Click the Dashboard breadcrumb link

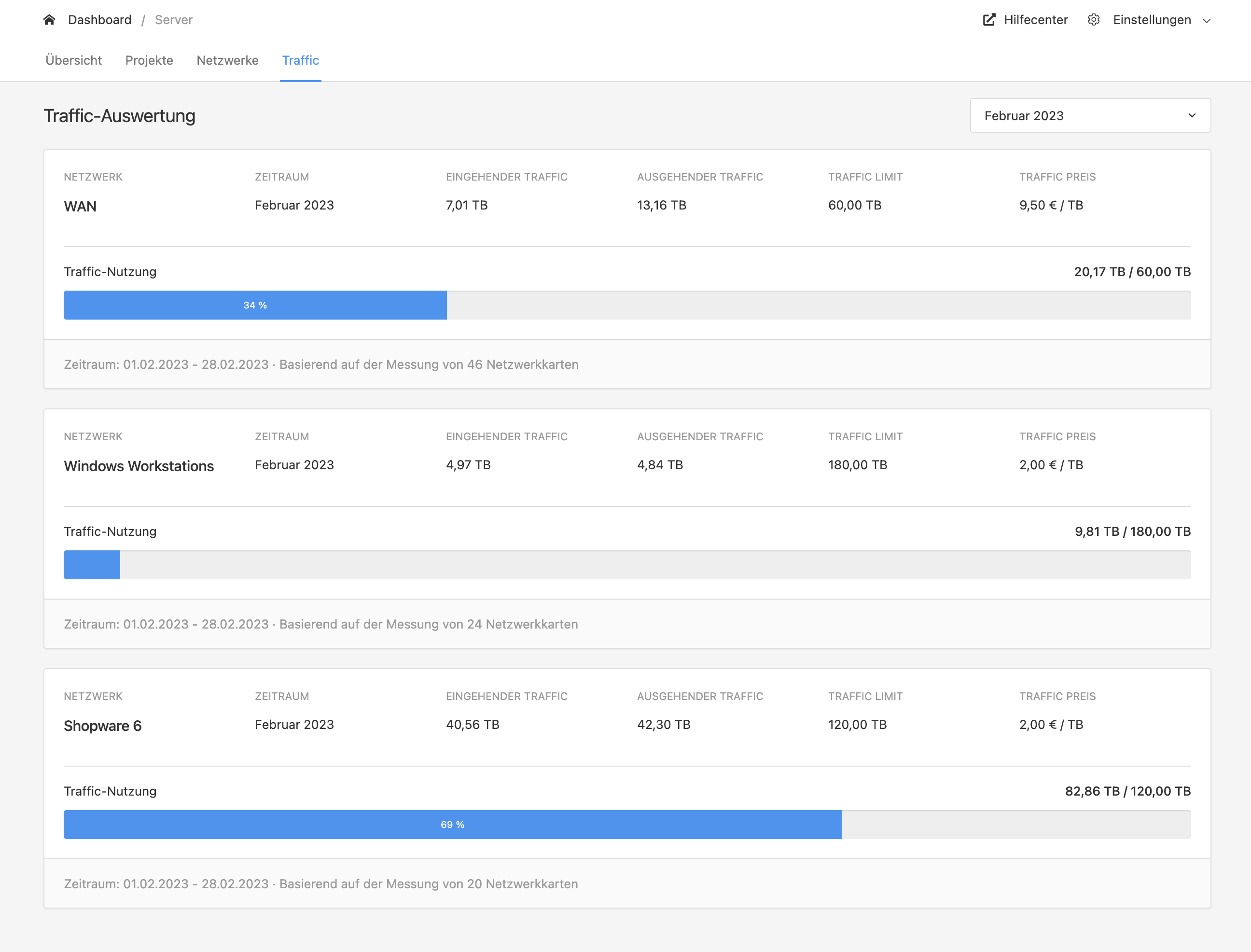point(100,19)
